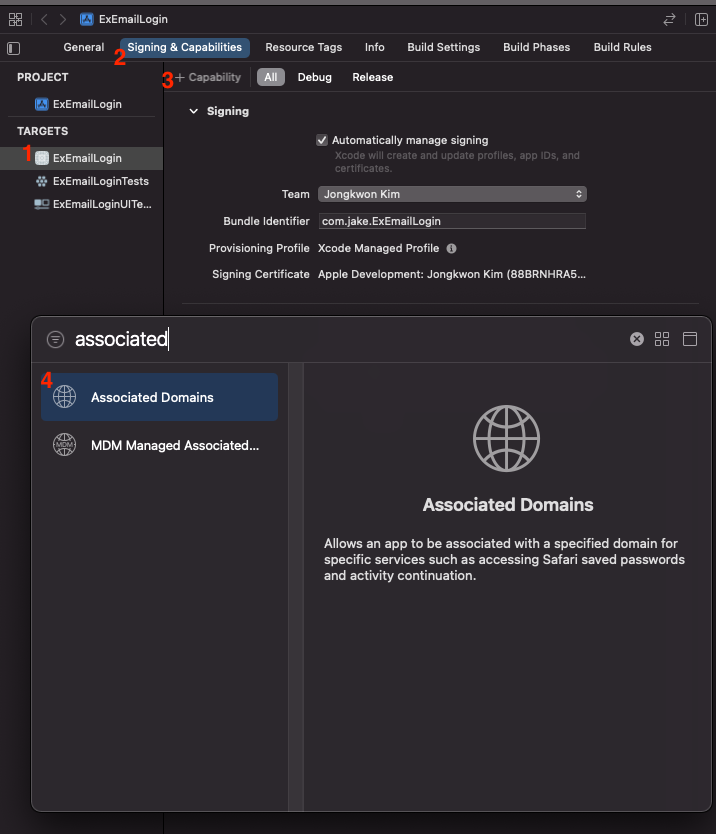Open the related items grid menu

[15, 20]
